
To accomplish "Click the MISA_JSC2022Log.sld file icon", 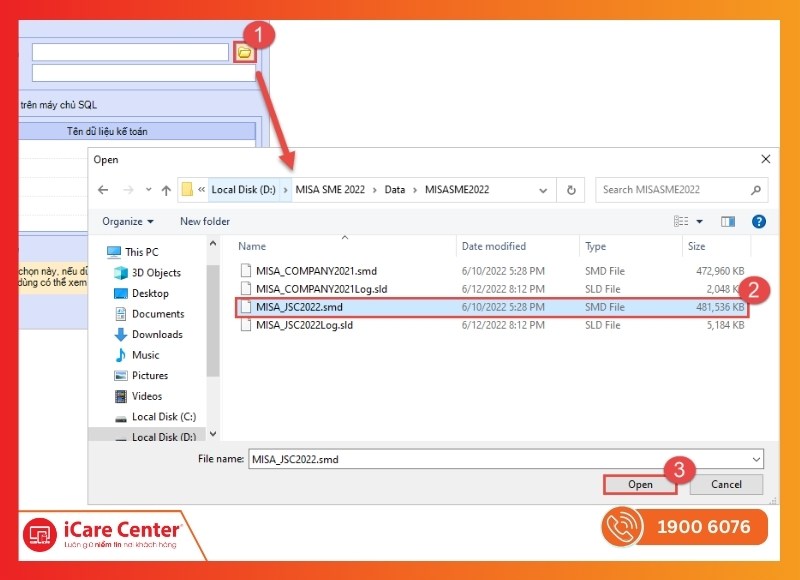I will (246, 325).
